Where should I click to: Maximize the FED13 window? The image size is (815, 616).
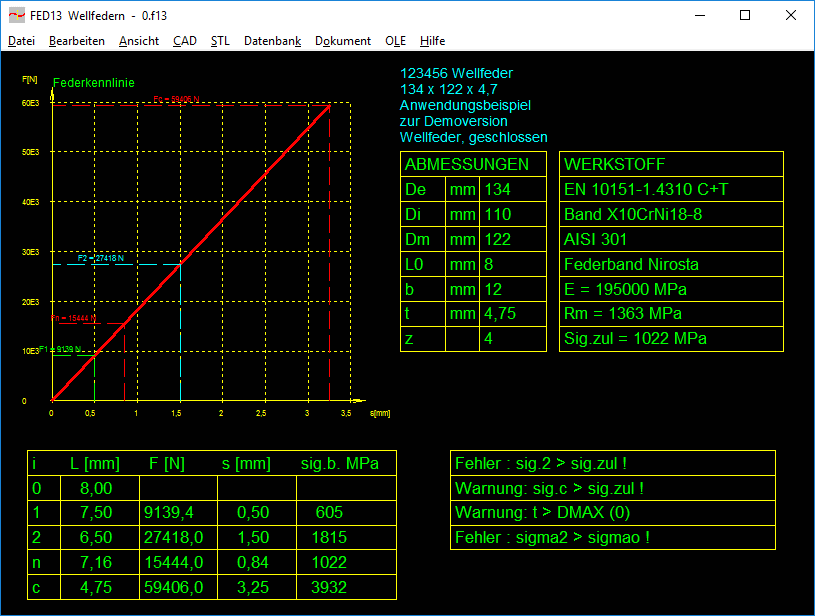[x=744, y=16]
